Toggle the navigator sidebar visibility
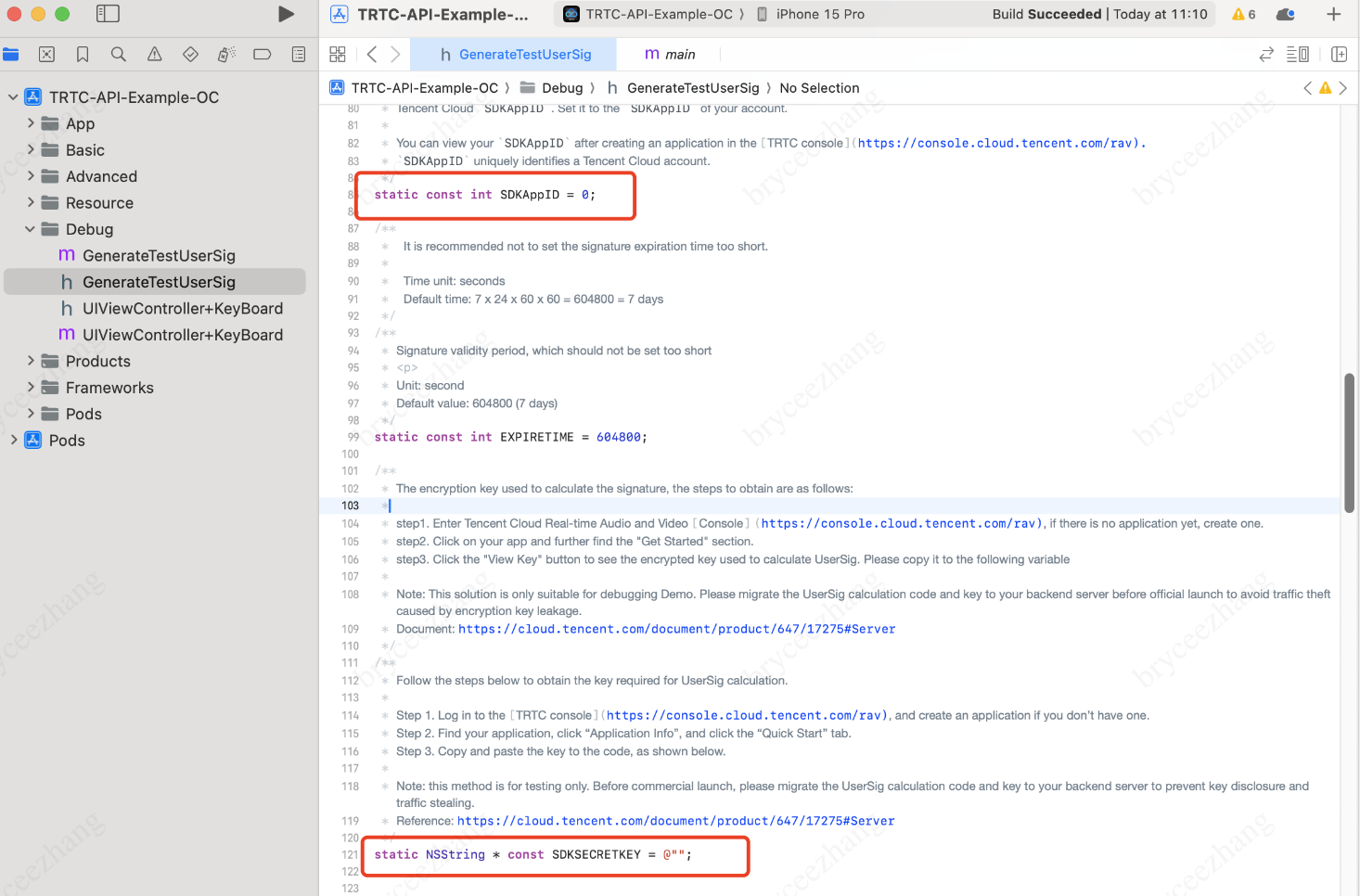1360x896 pixels. (x=108, y=14)
